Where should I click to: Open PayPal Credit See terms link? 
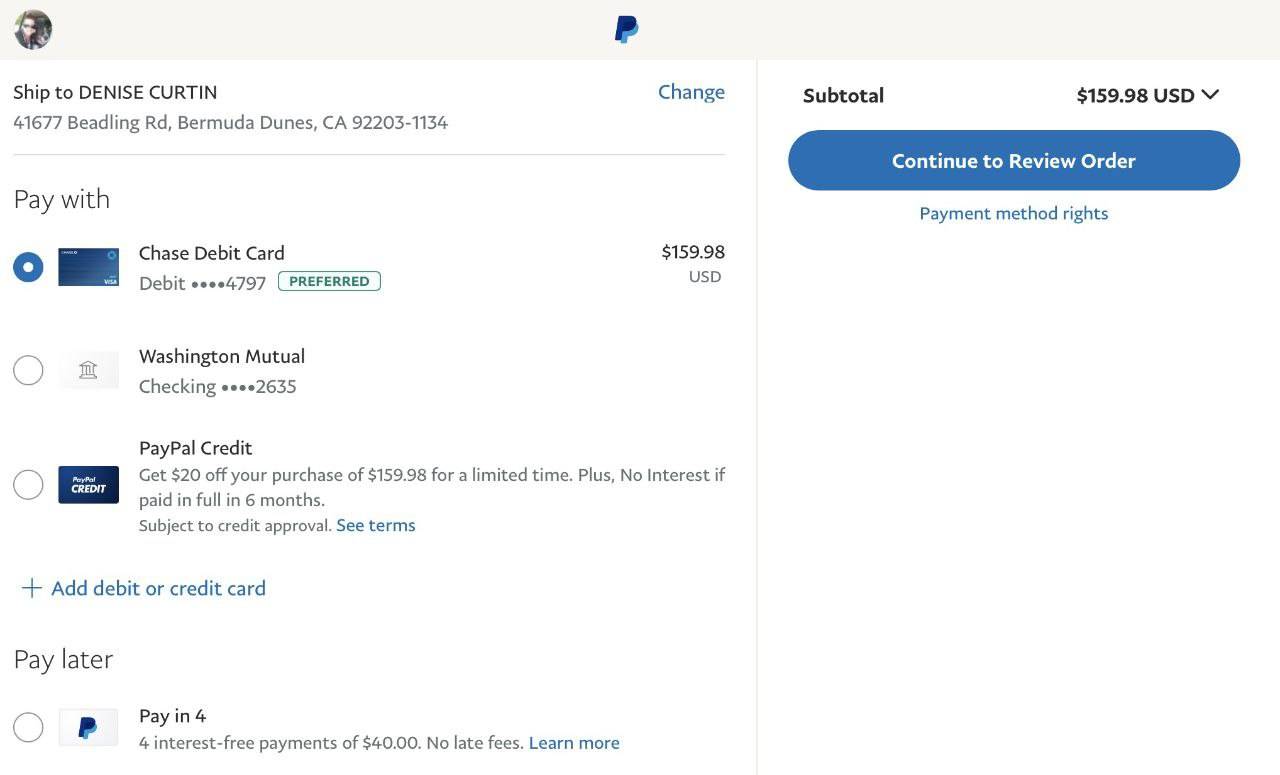coord(375,525)
